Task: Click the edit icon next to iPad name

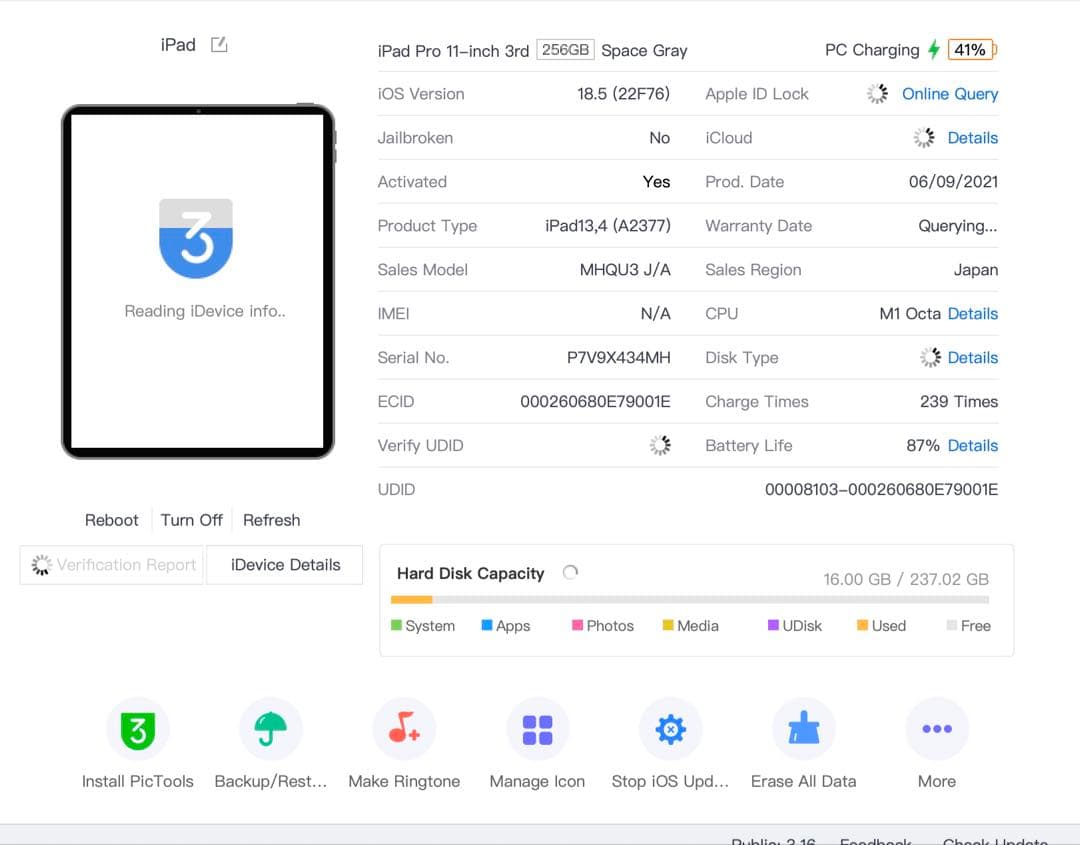Action: click(219, 45)
